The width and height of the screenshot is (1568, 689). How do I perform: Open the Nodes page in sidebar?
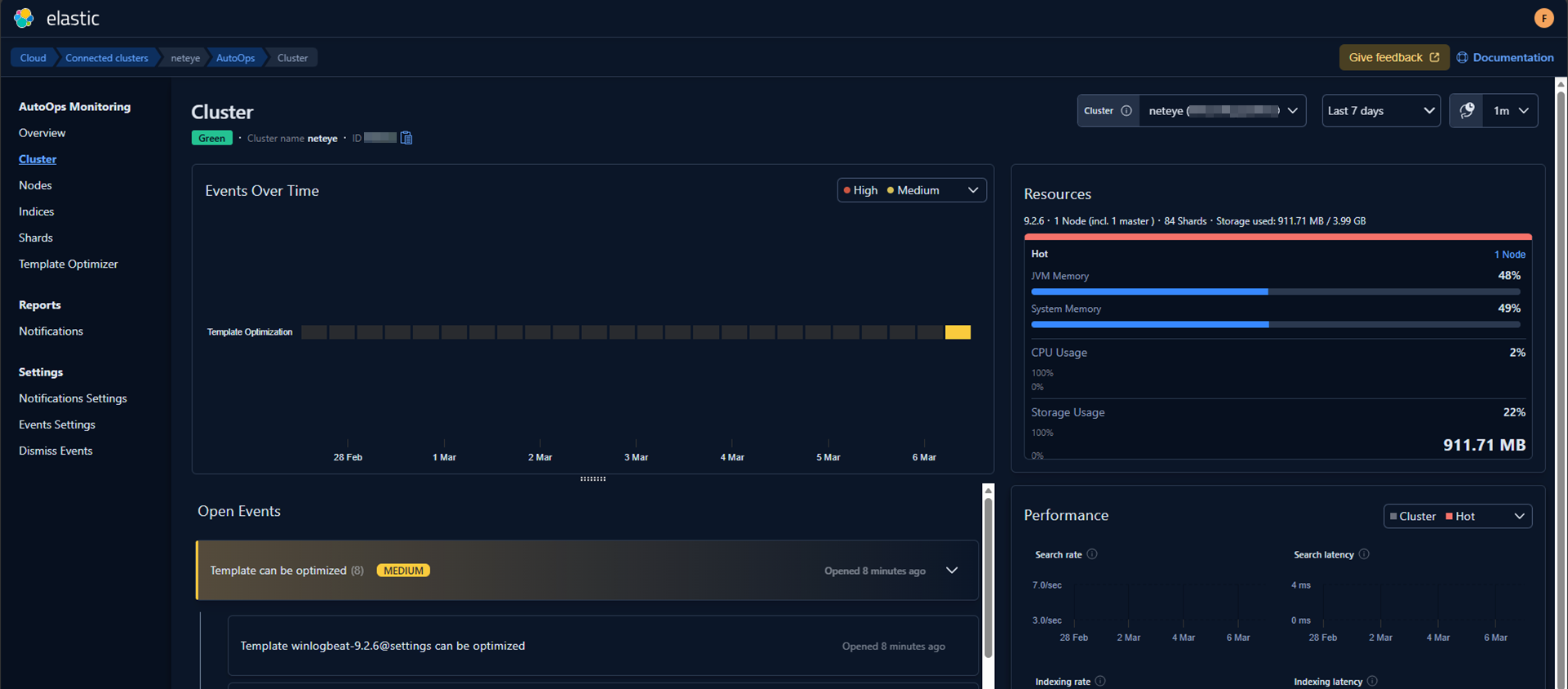coord(35,185)
